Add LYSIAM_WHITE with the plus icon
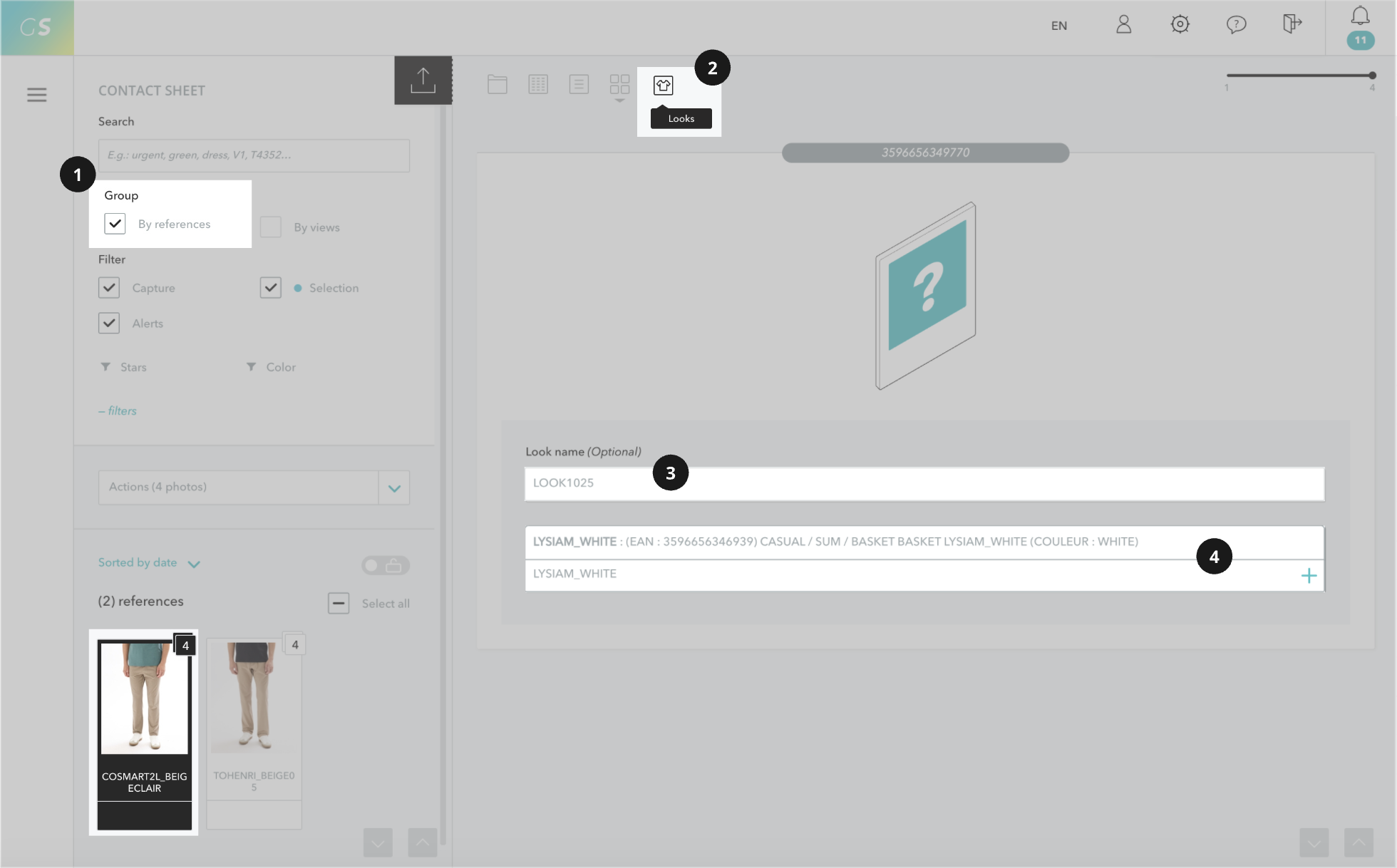The width and height of the screenshot is (1397, 868). [x=1309, y=576]
